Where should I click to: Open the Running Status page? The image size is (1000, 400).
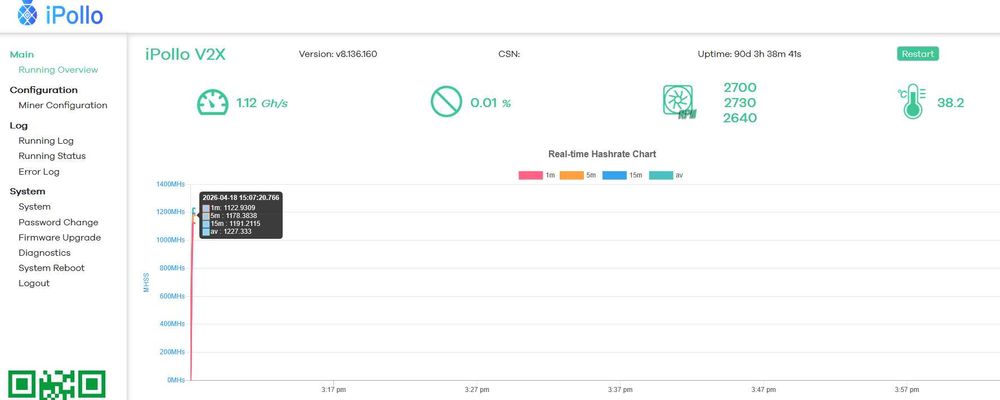[x=52, y=156]
